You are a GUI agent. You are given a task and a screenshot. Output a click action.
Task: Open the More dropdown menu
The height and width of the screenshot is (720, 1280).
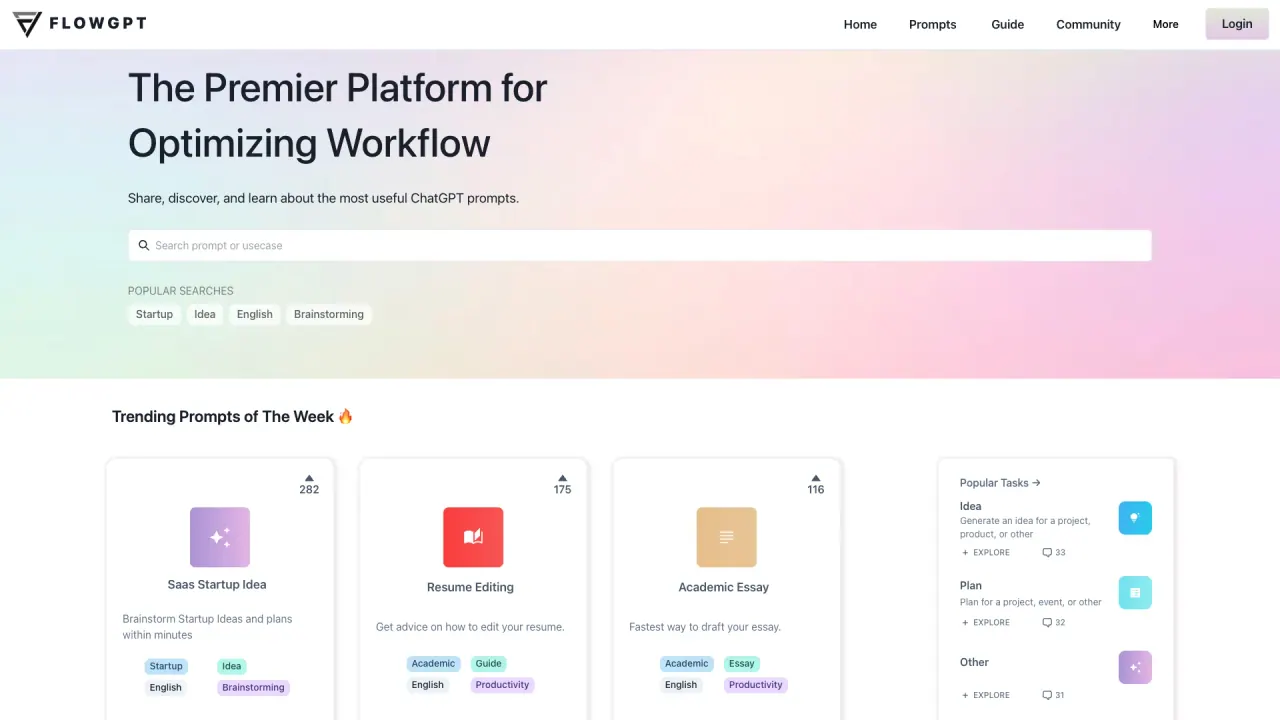1165,24
